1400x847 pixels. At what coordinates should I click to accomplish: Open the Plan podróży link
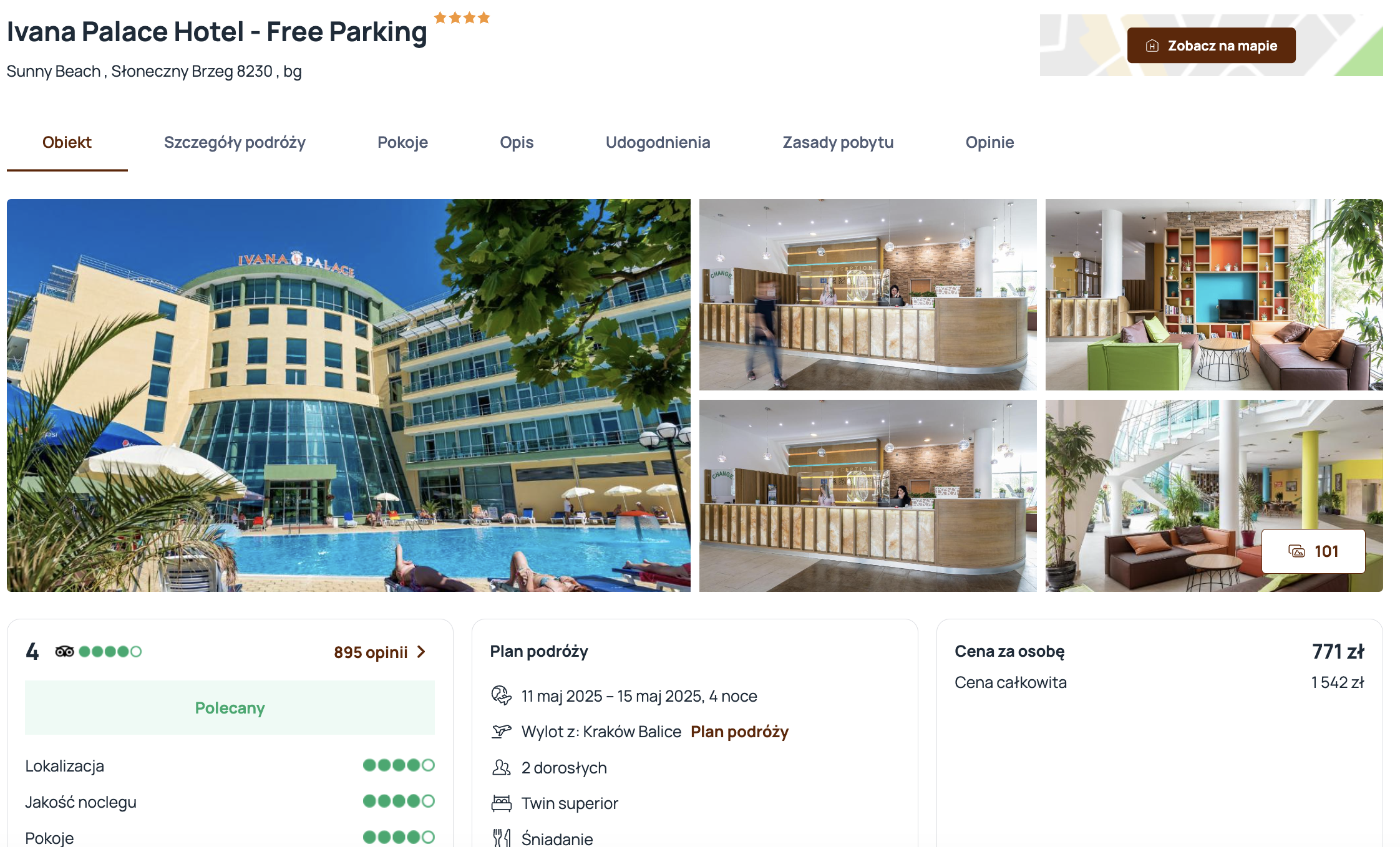point(739,732)
